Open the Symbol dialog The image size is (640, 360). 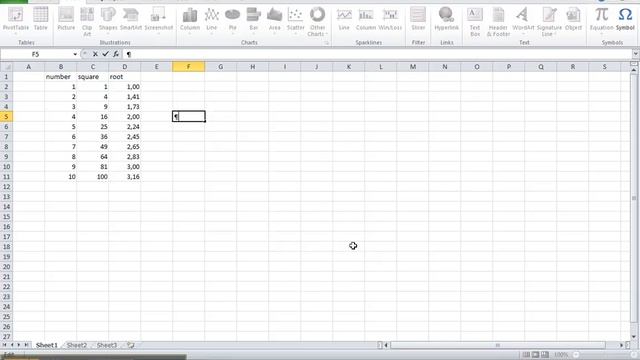625,20
